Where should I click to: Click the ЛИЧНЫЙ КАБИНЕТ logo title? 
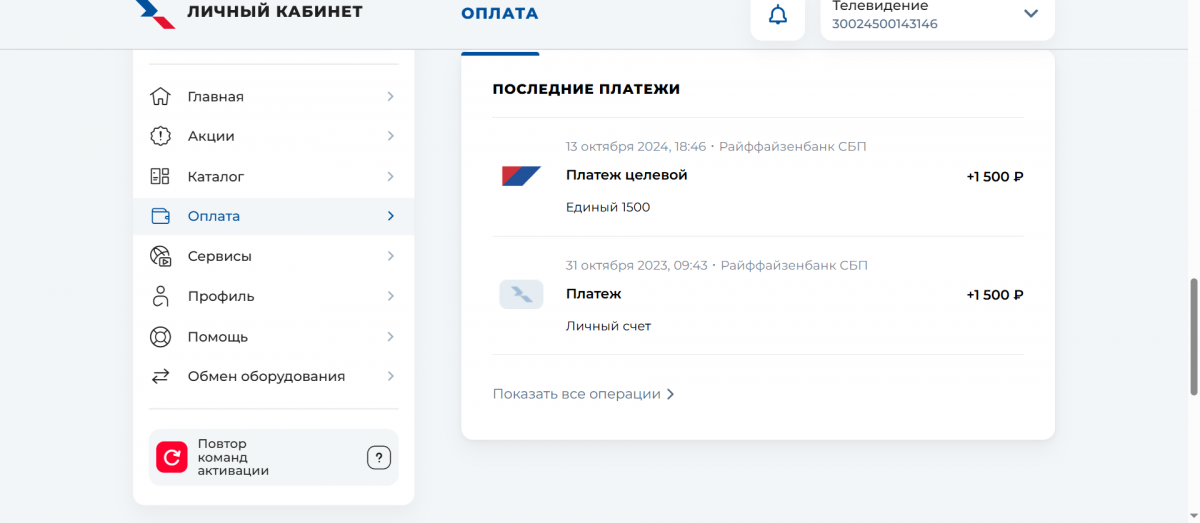coord(275,12)
